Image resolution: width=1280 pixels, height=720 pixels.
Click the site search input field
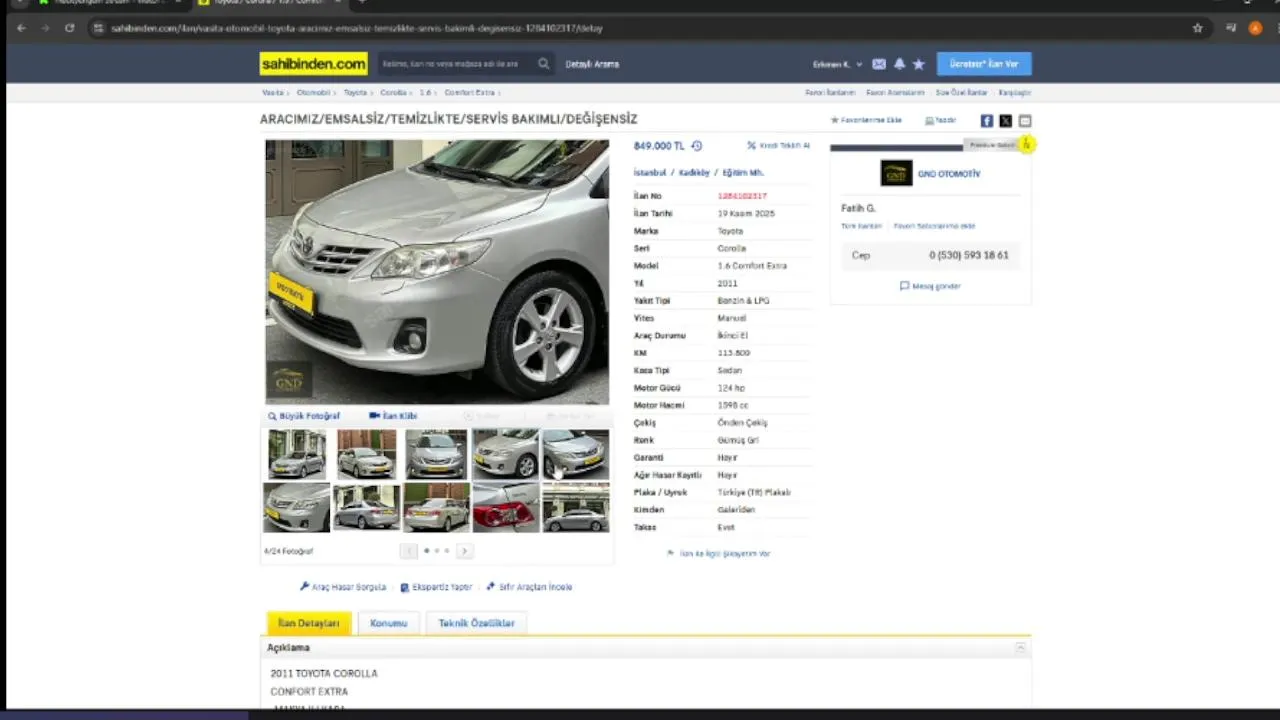tap(456, 64)
